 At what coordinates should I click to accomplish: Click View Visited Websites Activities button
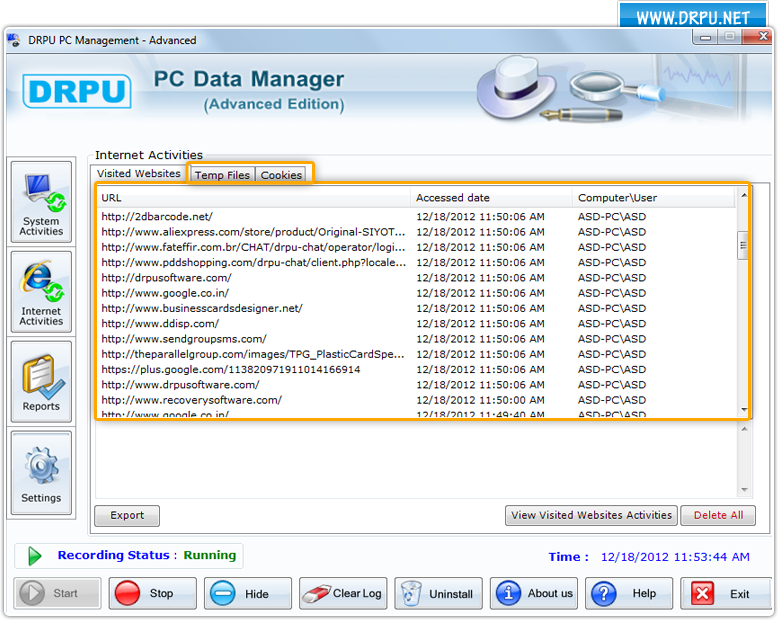[591, 515]
